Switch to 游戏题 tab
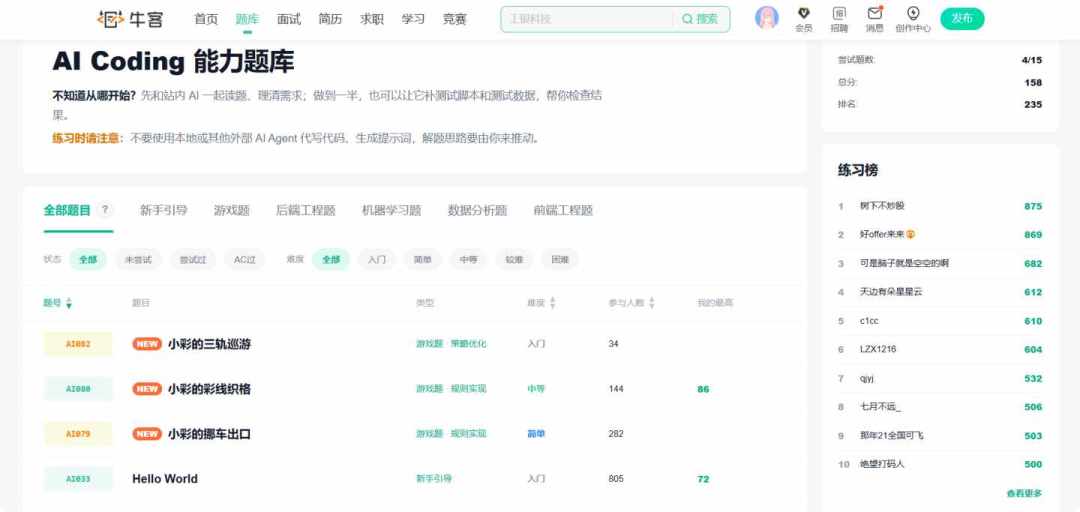The width and height of the screenshot is (1080, 512). pos(231,210)
